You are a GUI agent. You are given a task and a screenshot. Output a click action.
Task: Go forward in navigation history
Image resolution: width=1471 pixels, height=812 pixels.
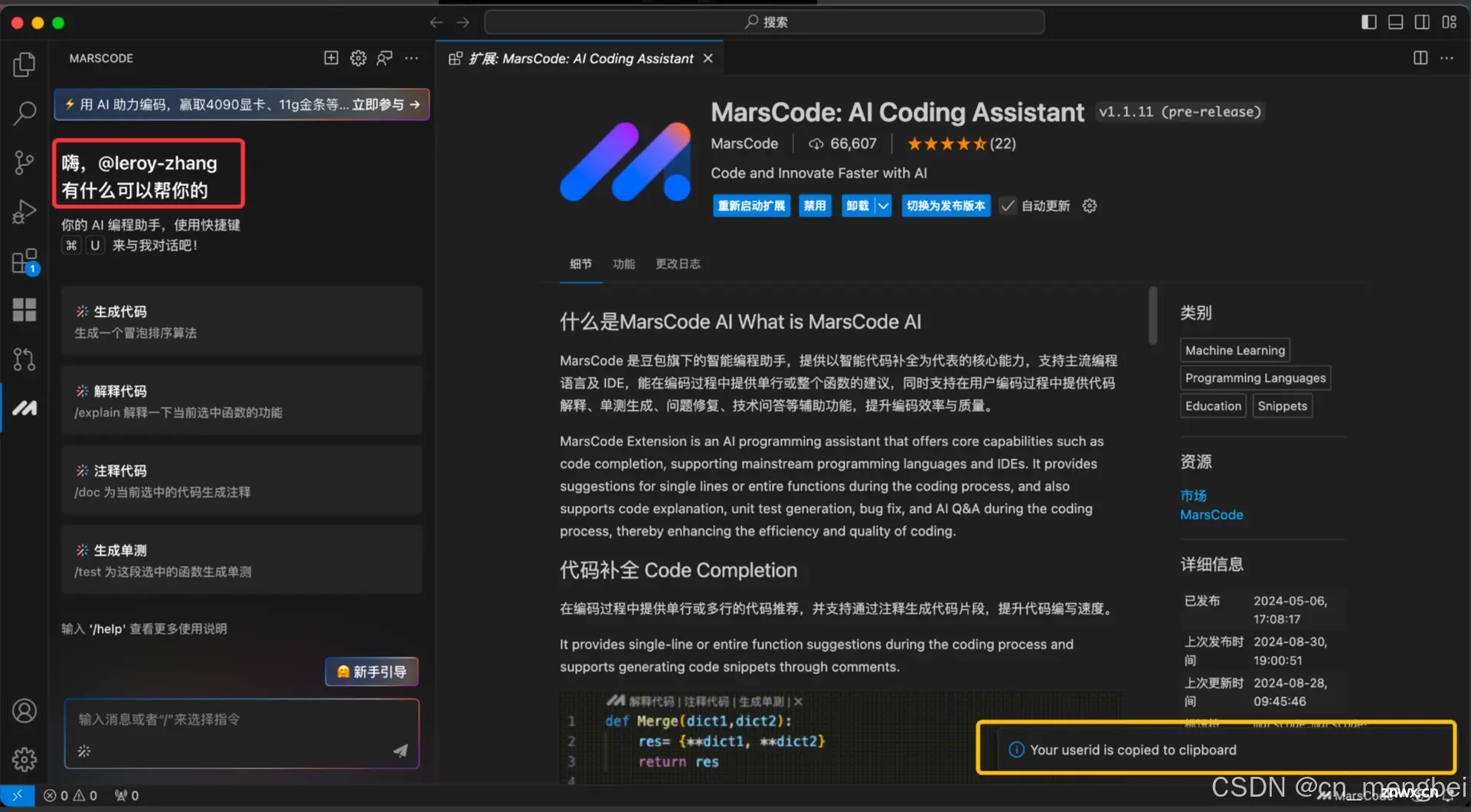click(463, 22)
